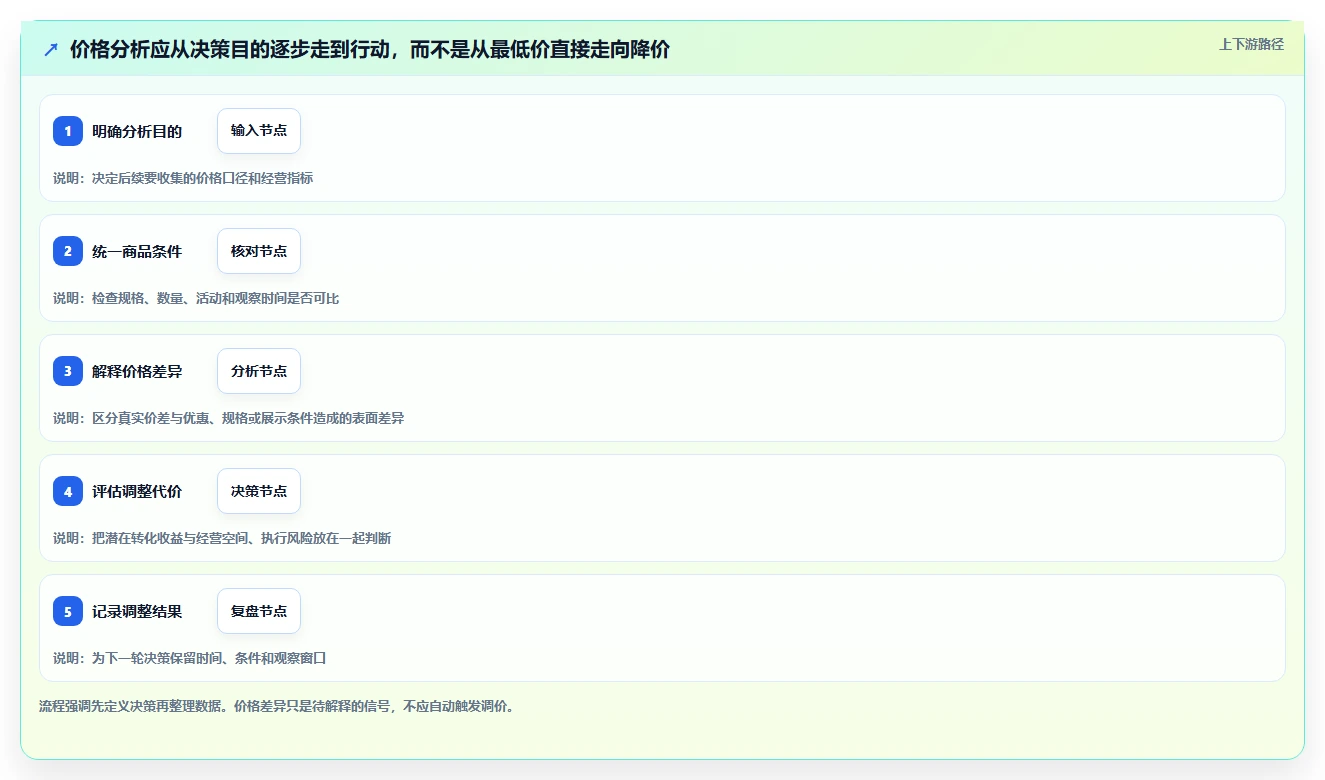Click the step 2 number badge
This screenshot has height=780, width=1325.
68,251
